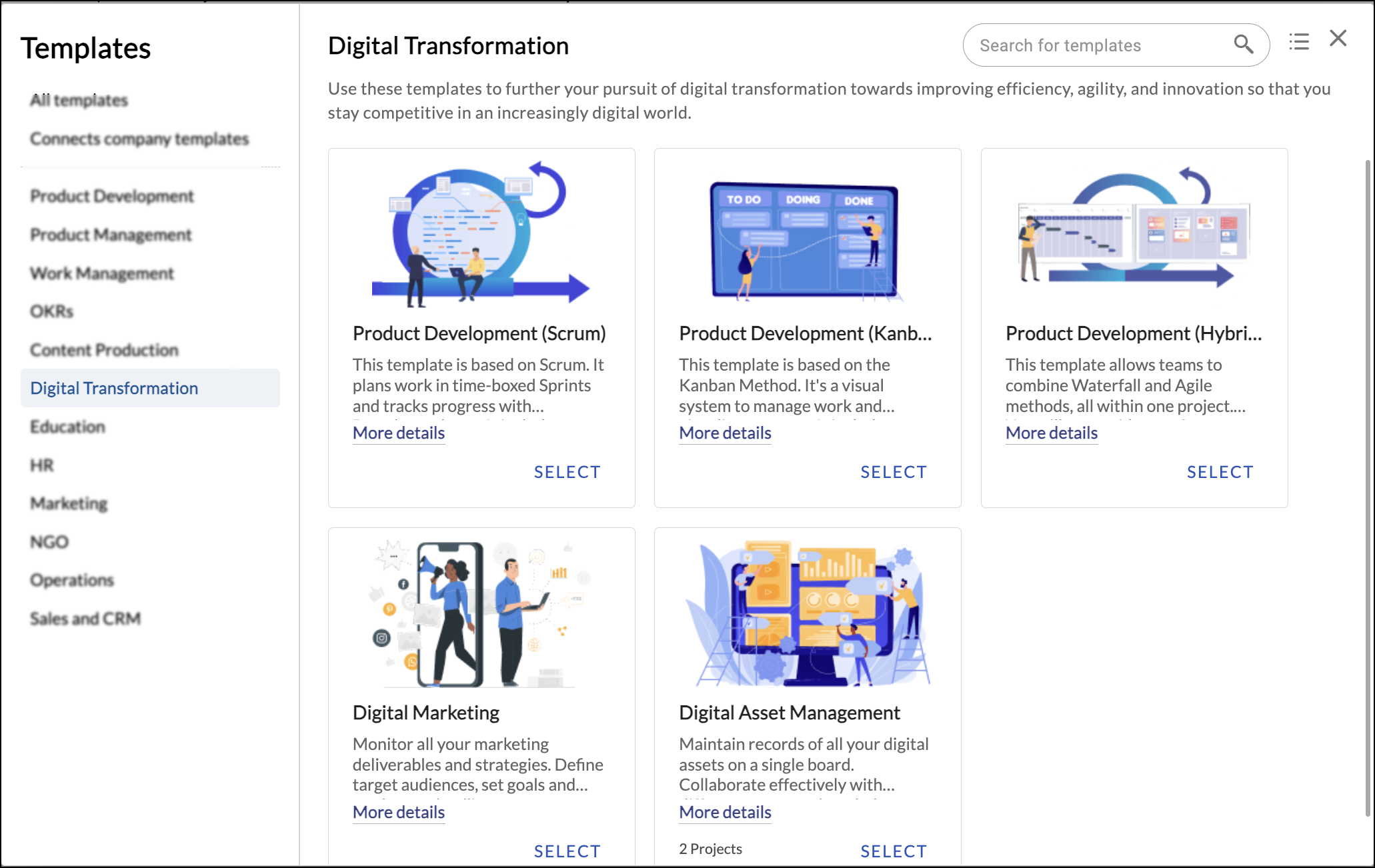
Task: Click on the OKRs sidebar item
Action: (x=53, y=311)
